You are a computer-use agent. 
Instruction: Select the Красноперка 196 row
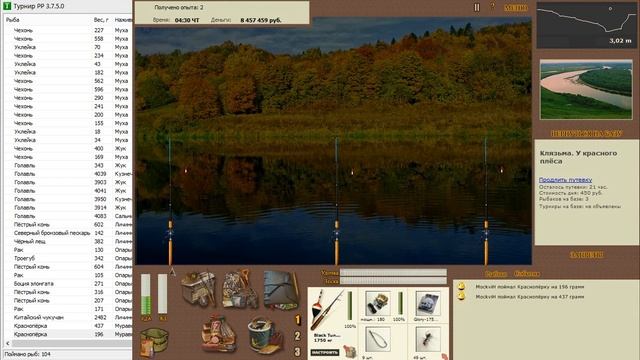[x=67, y=334]
